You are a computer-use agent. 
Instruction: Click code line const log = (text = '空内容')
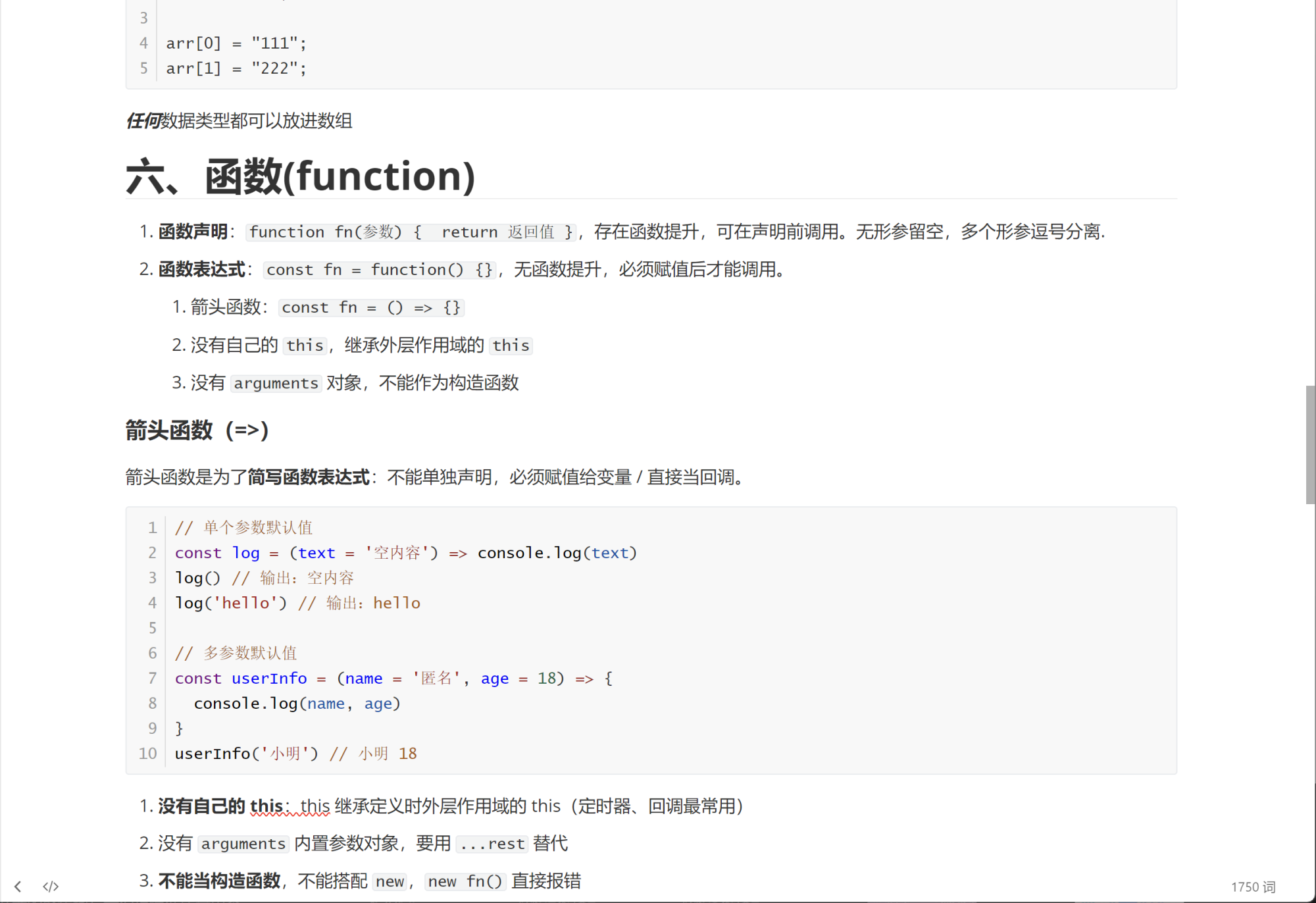406,553
